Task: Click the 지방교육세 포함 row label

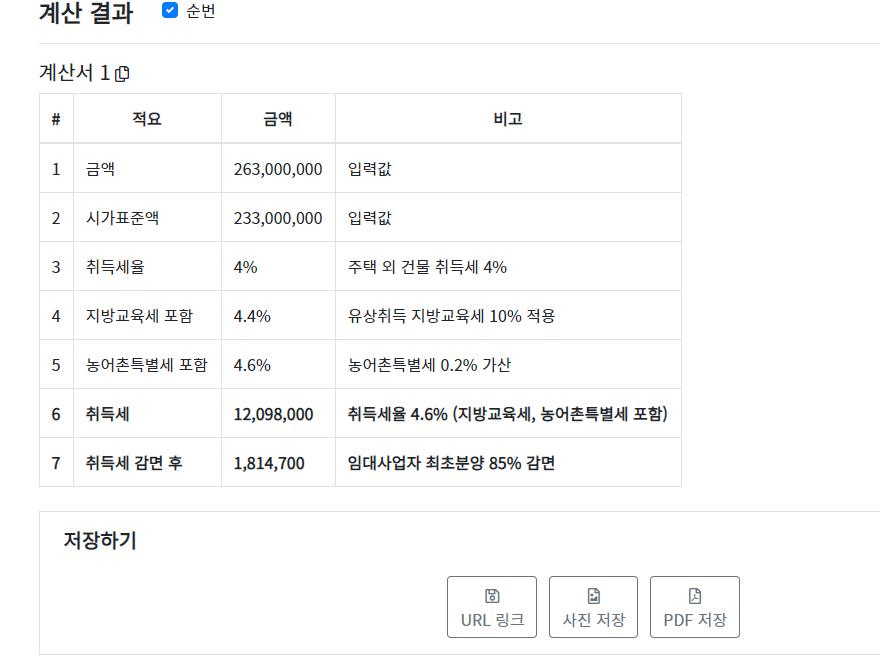Action: coord(139,316)
